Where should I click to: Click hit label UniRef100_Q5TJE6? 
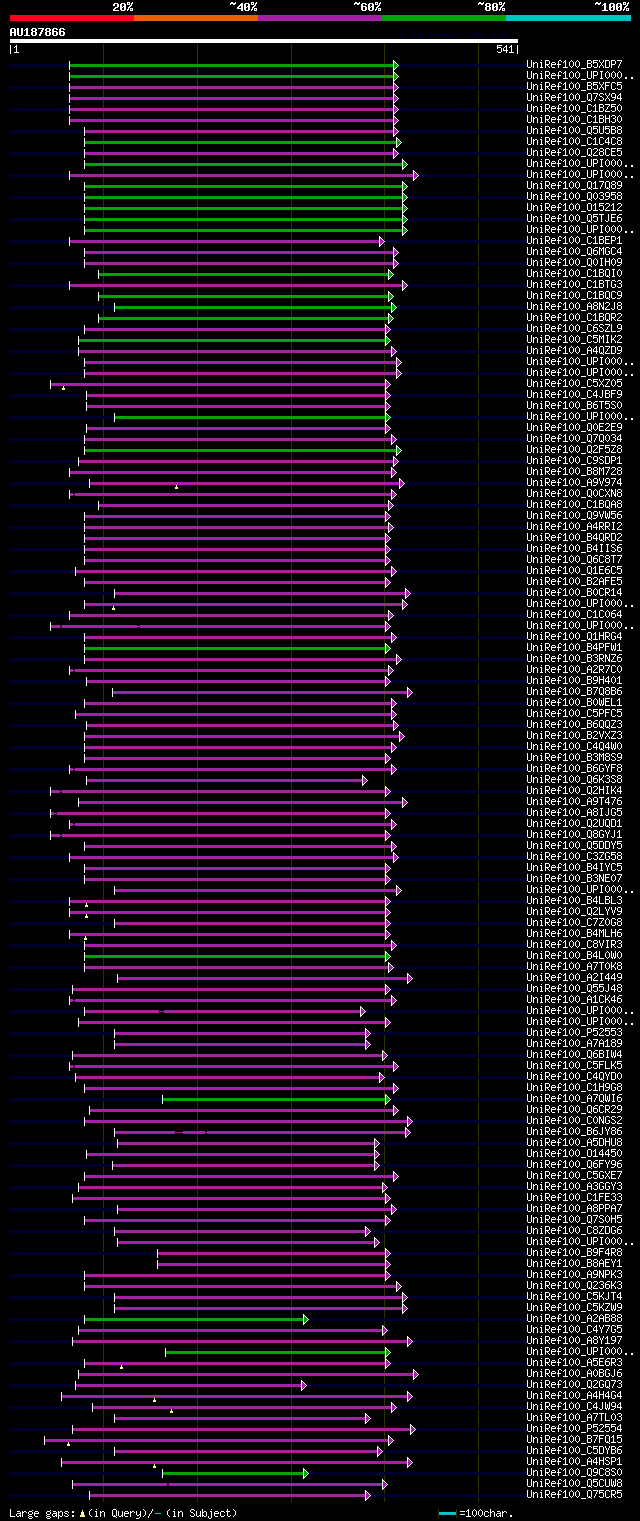[574, 219]
